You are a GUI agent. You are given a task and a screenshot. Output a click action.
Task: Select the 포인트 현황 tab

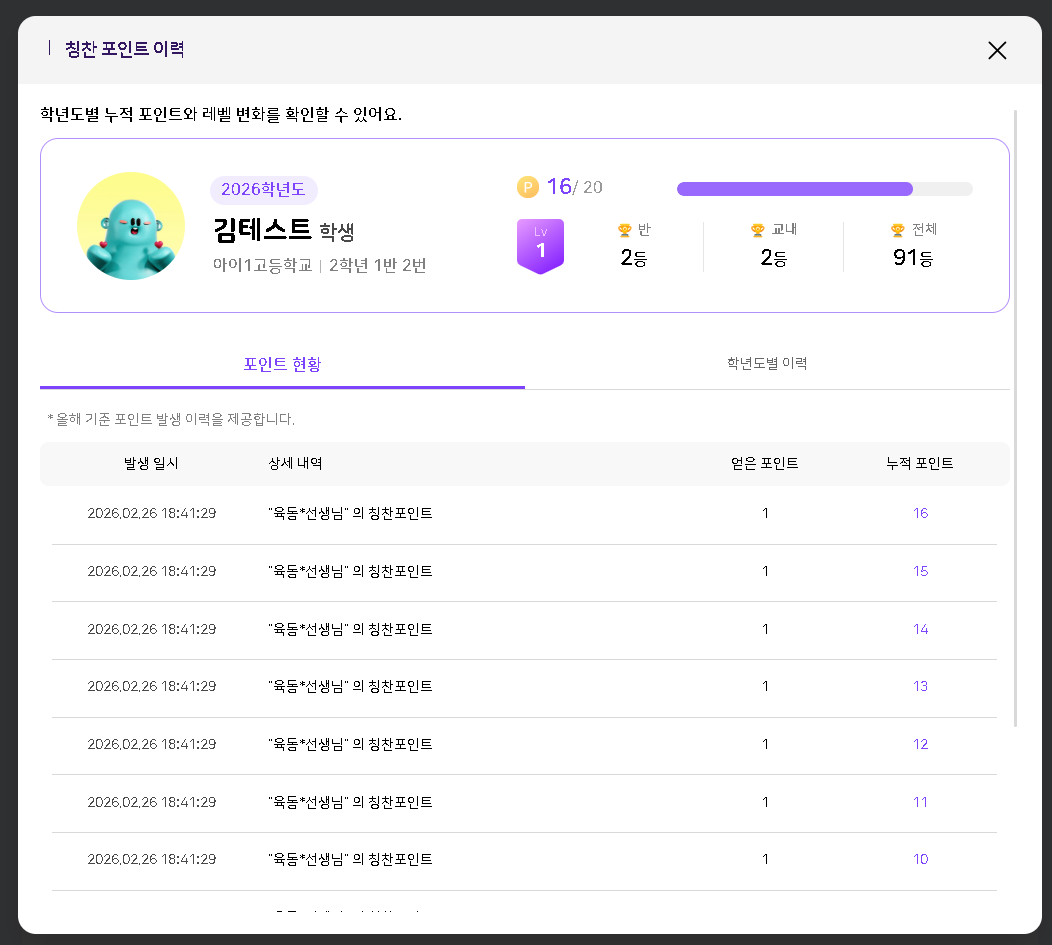(x=282, y=364)
